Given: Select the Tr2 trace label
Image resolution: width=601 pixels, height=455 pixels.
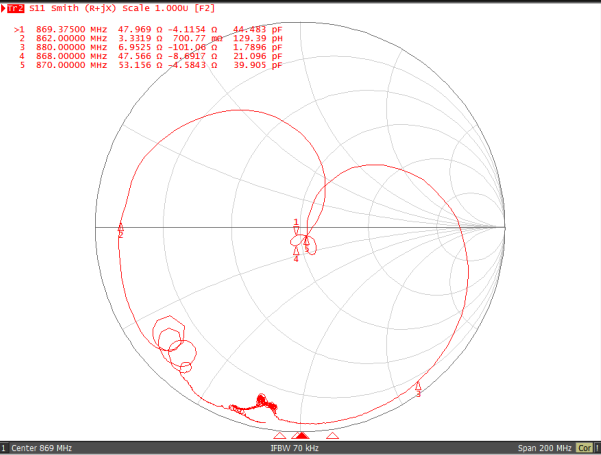Looking at the screenshot, I should (x=15, y=8).
